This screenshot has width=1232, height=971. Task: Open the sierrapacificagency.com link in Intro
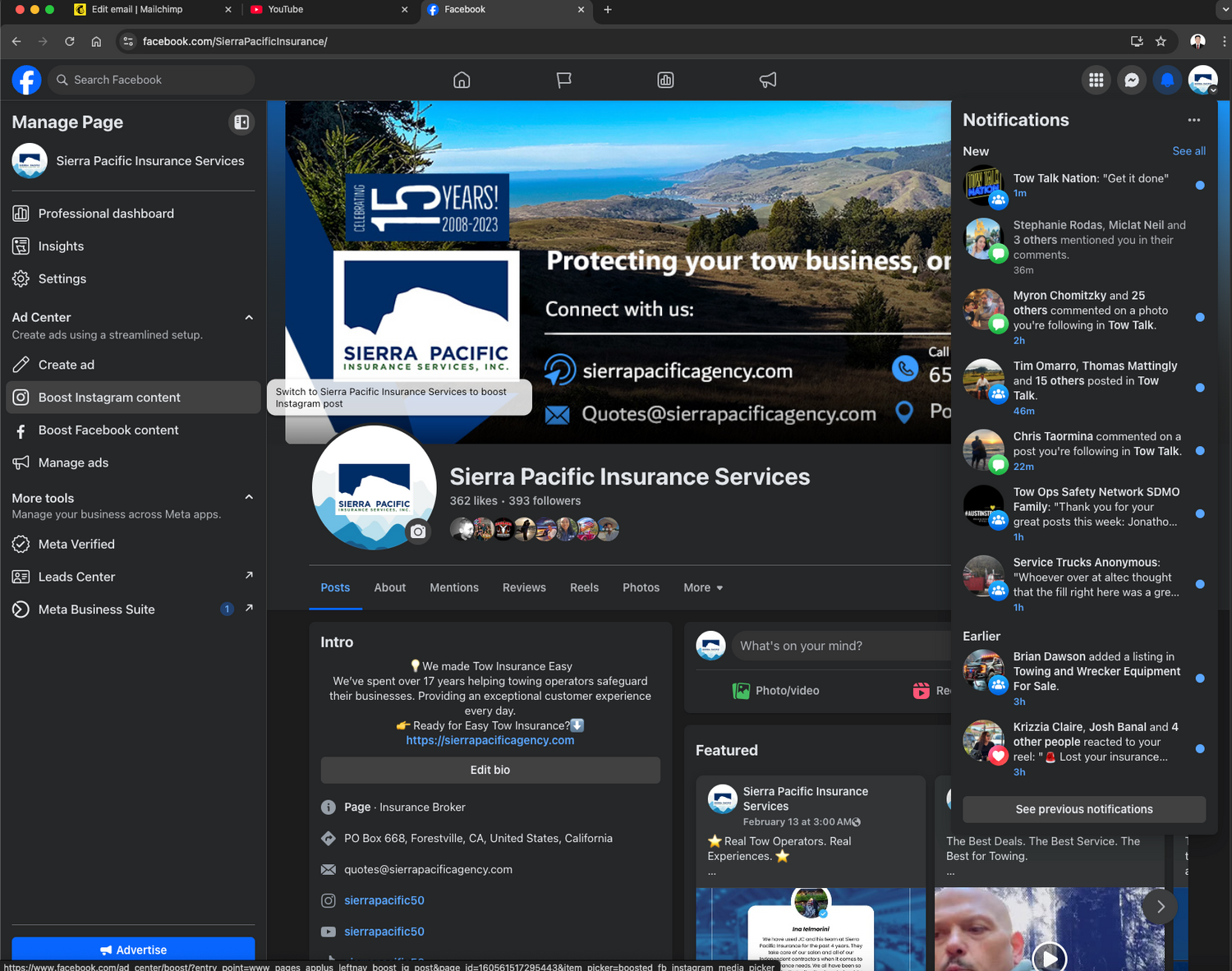pos(490,740)
